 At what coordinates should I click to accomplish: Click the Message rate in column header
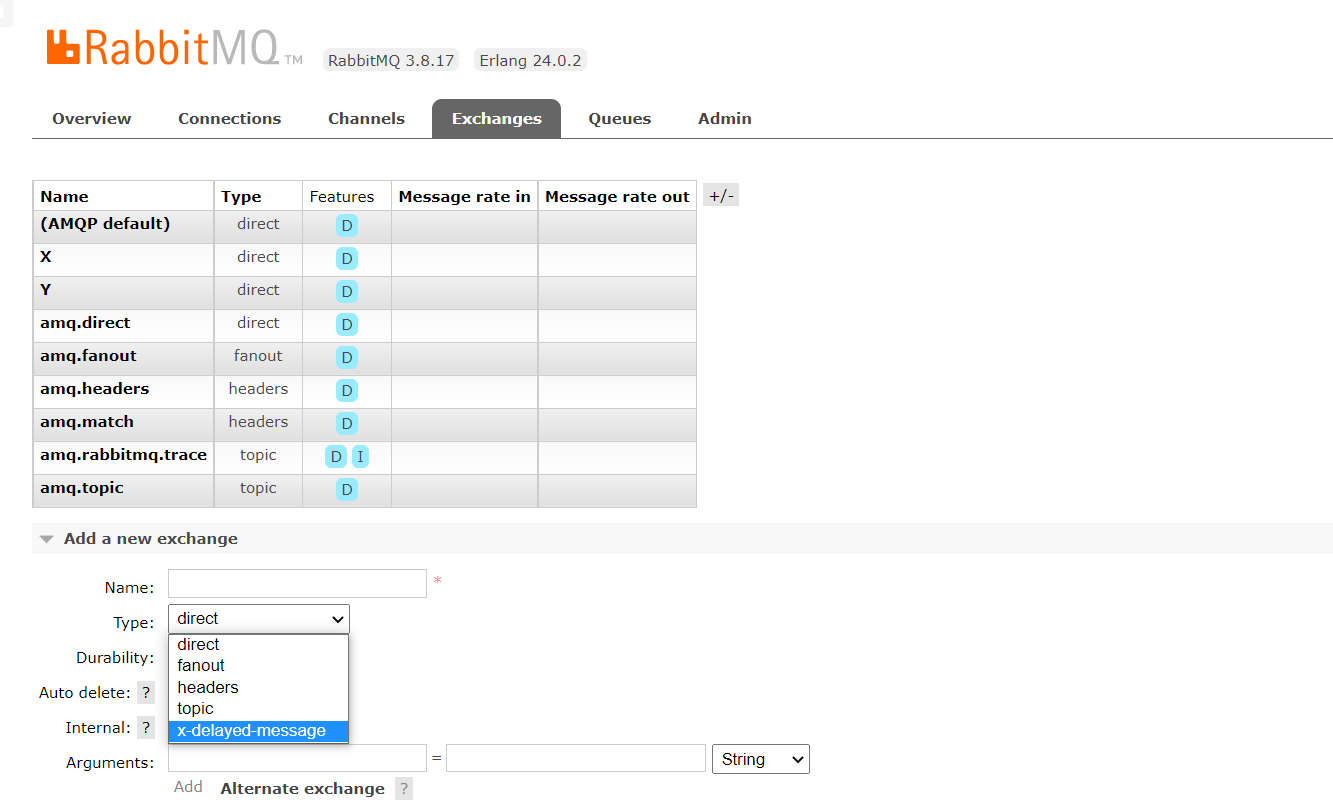point(464,197)
